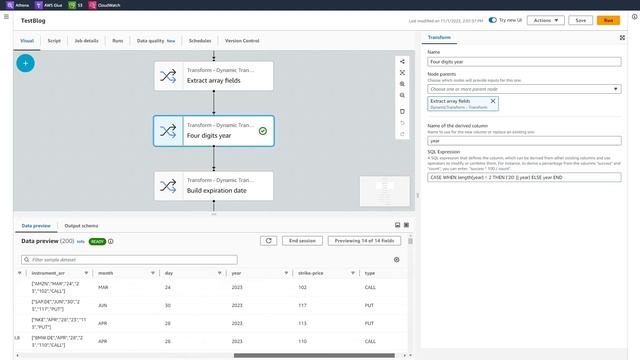Open the S3 service shortcut
This screenshot has width=640, height=360.
(x=76, y=5)
